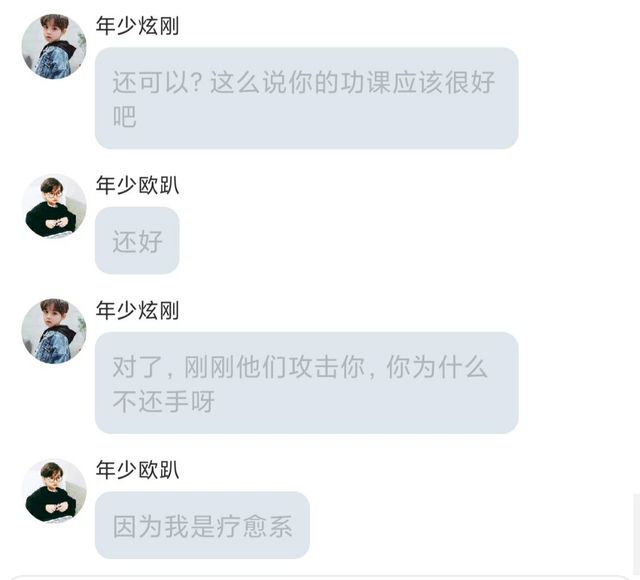Screen dimensions: 640x580
Task: Click username 年少炫刚 above the 对了 bubble
Action: 138,310
